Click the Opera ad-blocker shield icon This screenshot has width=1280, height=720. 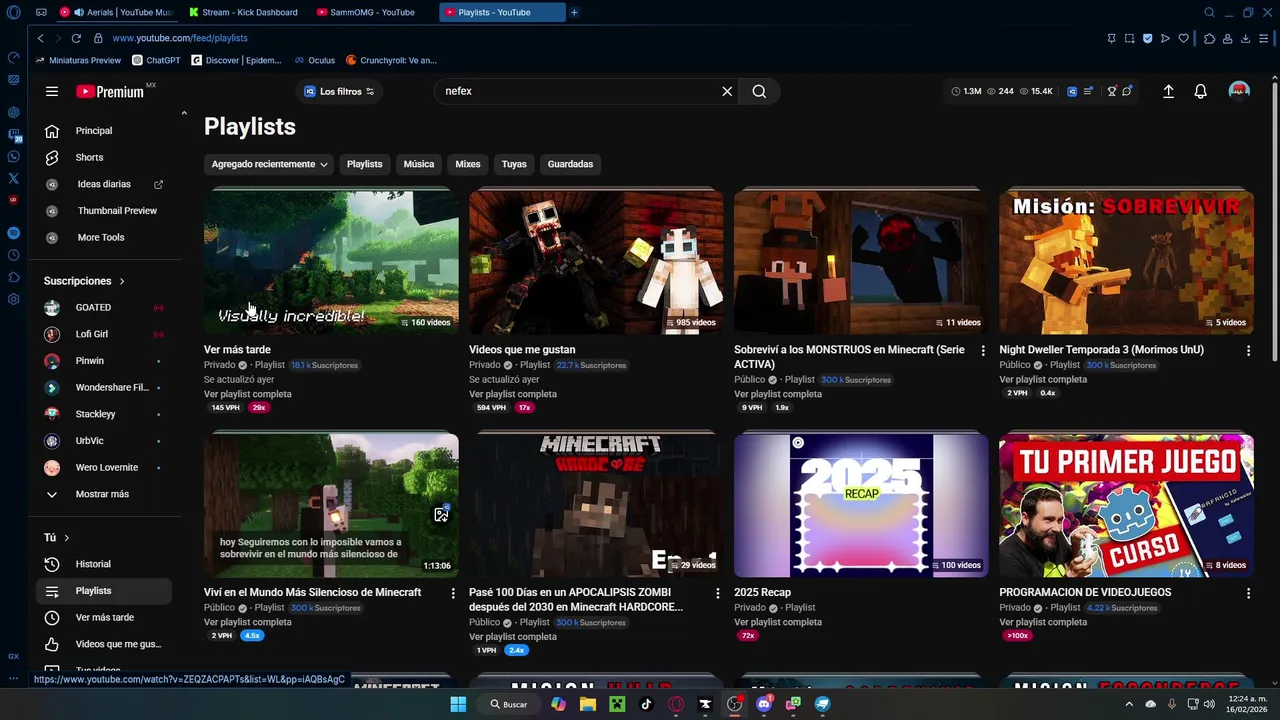[1147, 38]
